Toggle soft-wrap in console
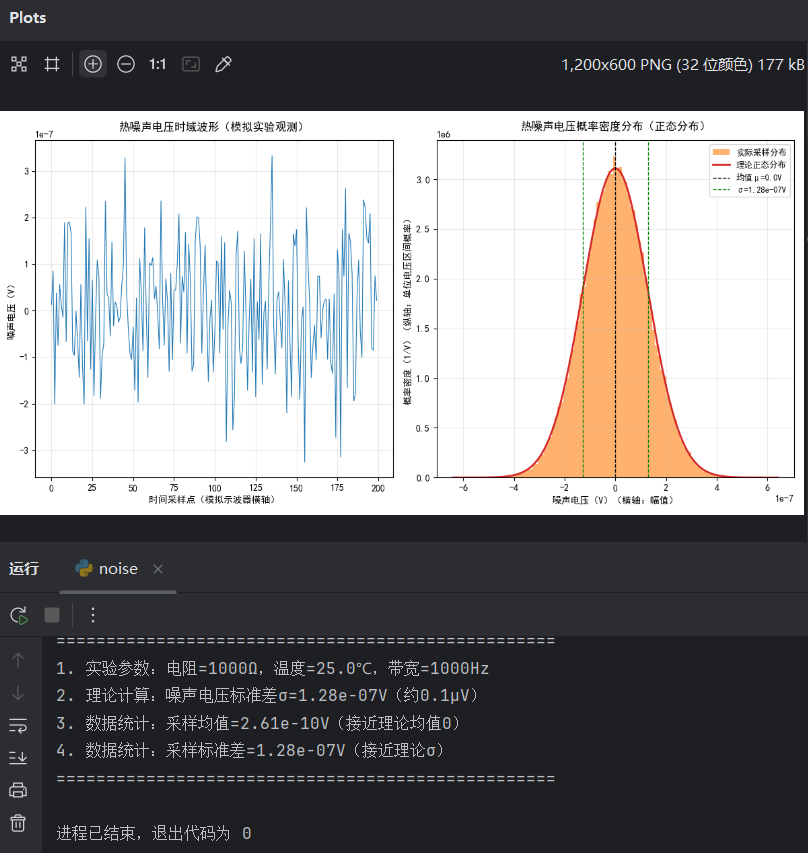This screenshot has height=853, width=808. [x=18, y=725]
